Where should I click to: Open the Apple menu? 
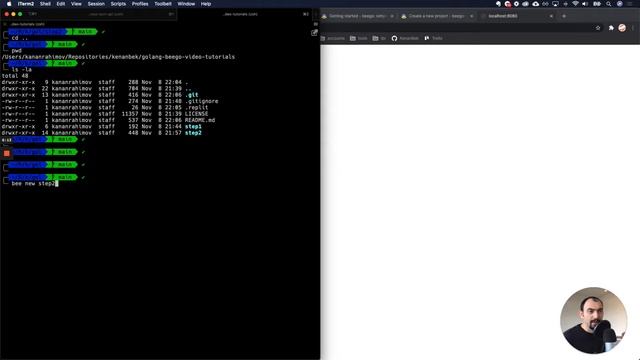pos(9,4)
